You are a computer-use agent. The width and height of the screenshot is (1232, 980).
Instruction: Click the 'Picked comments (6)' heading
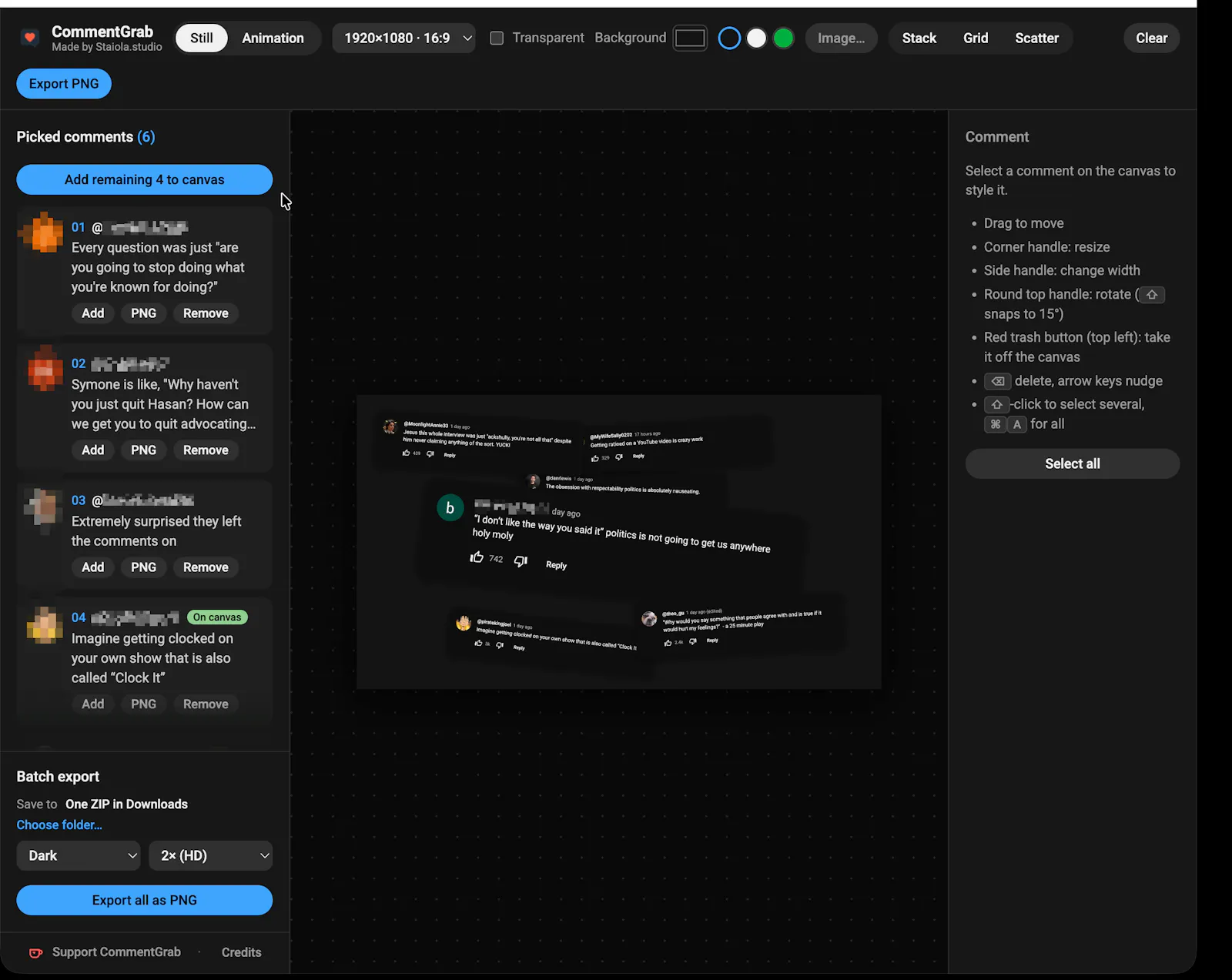[x=85, y=137]
